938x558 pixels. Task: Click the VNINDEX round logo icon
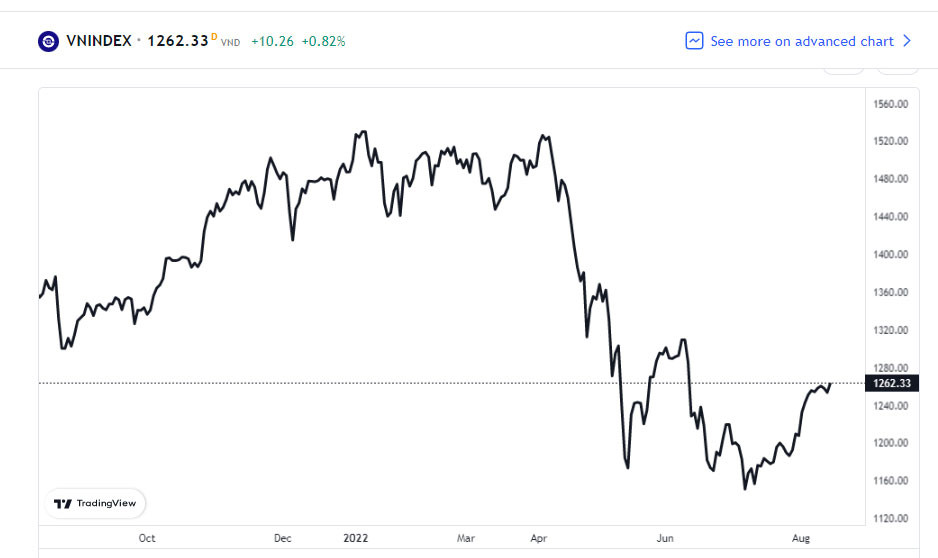tap(48, 41)
